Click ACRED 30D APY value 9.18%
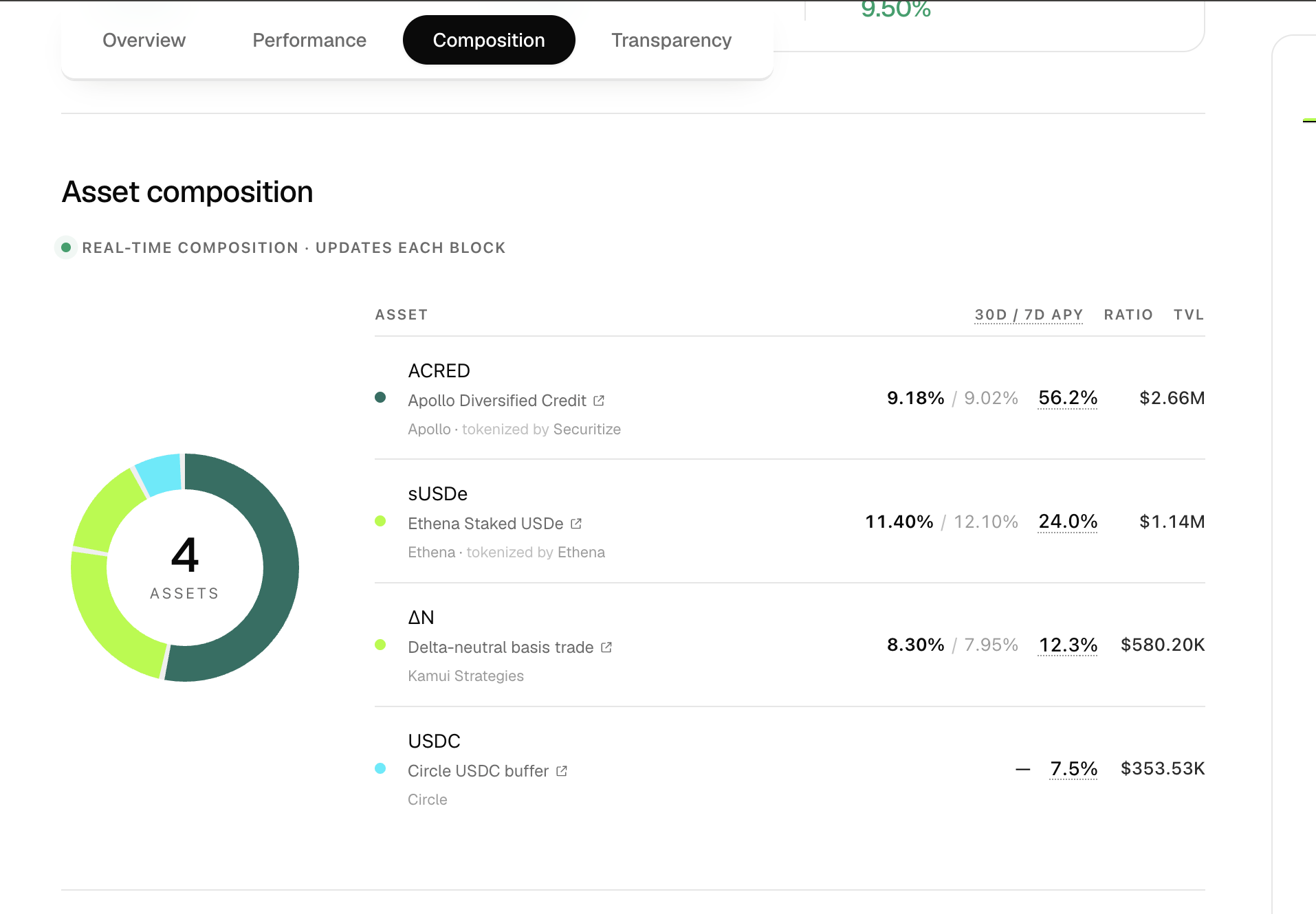Screen dimensions: 1316x914 [915, 398]
